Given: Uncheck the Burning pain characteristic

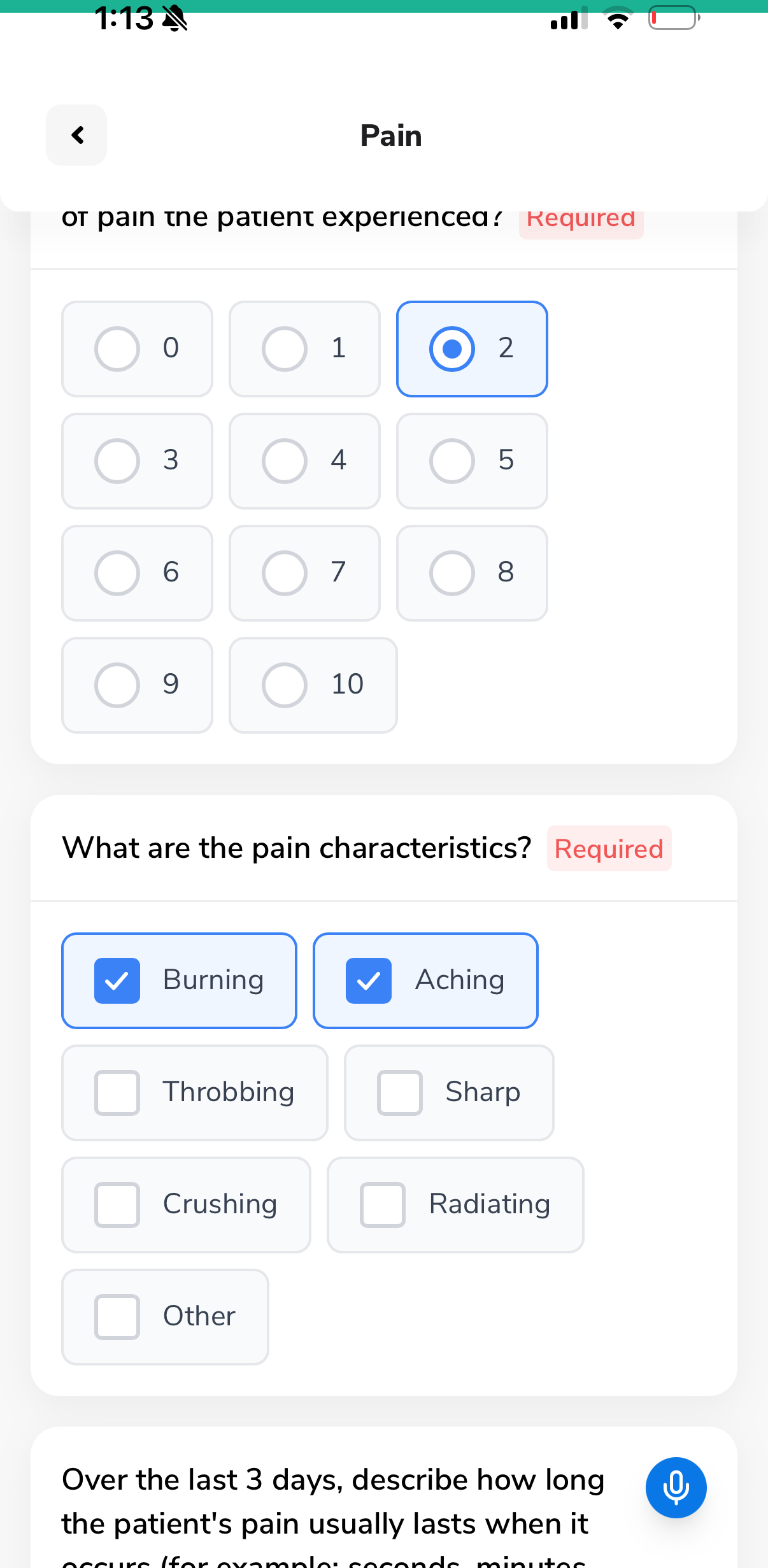Looking at the screenshot, I should click(x=179, y=980).
